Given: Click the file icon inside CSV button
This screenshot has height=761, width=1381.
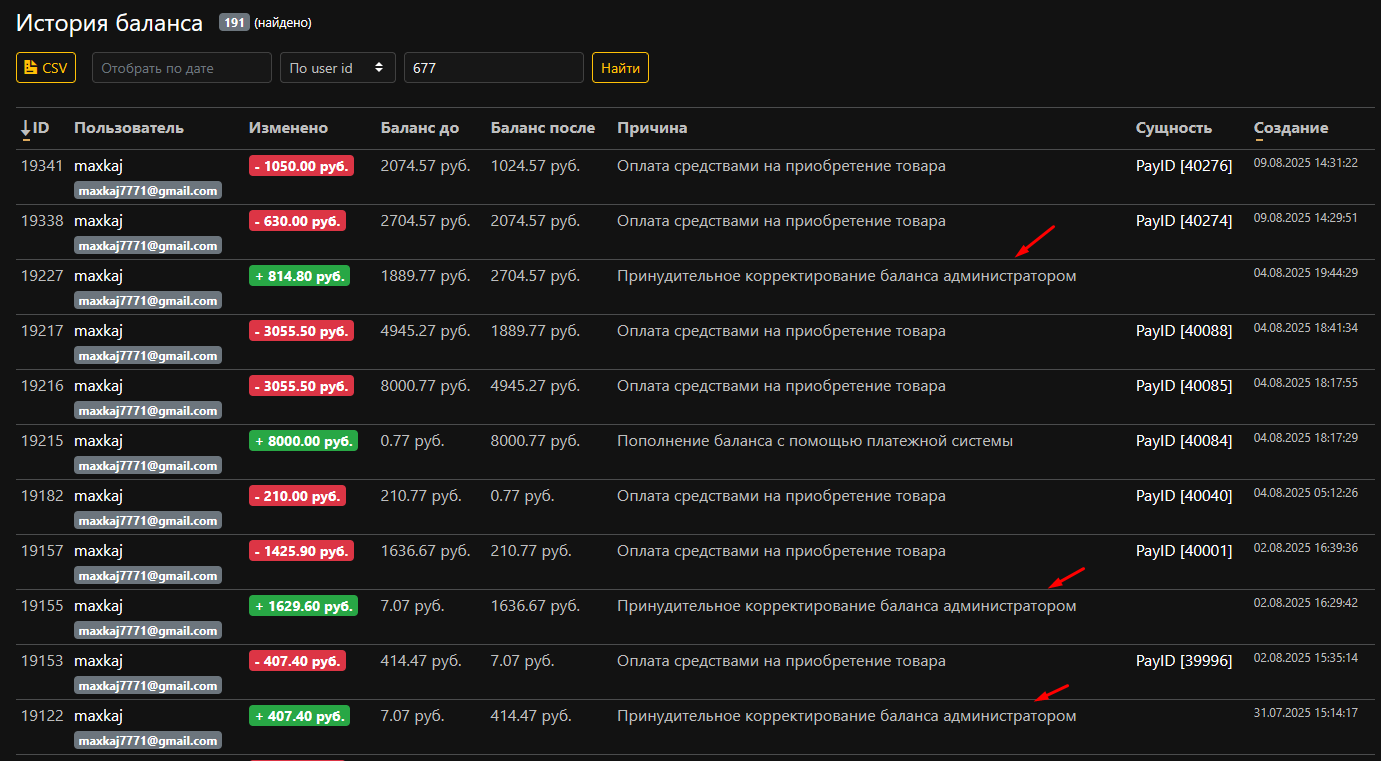Looking at the screenshot, I should [x=30, y=68].
